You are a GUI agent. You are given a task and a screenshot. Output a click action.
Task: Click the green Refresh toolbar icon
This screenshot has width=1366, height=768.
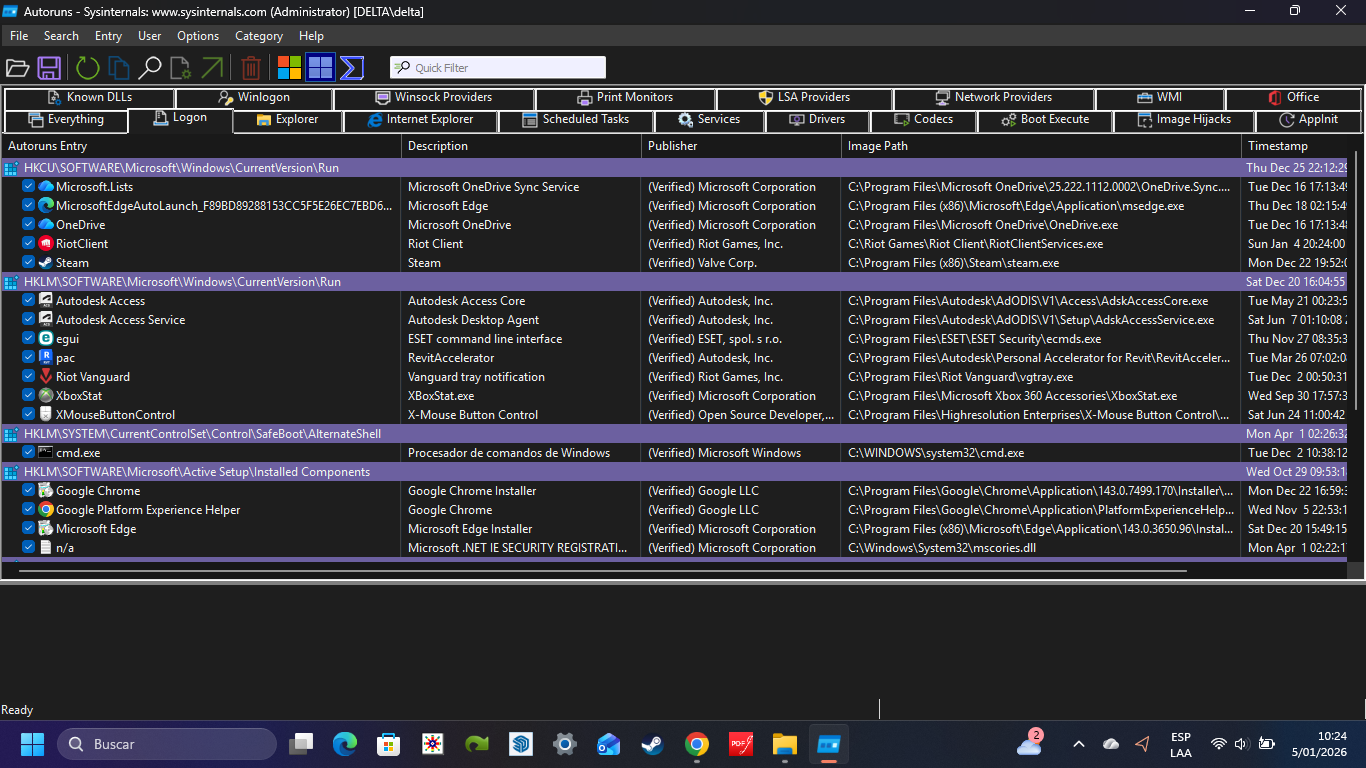[88, 68]
